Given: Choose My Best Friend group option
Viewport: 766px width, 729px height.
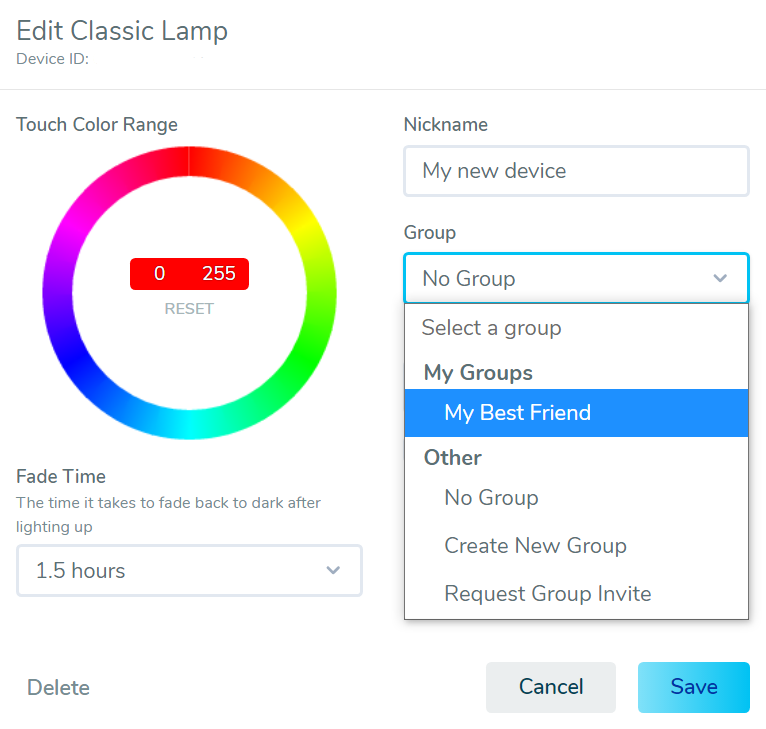Looking at the screenshot, I should (x=576, y=413).
